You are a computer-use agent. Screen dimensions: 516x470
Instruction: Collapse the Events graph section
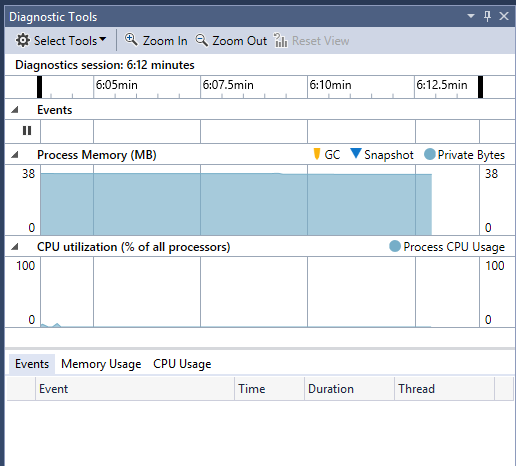coord(15,110)
